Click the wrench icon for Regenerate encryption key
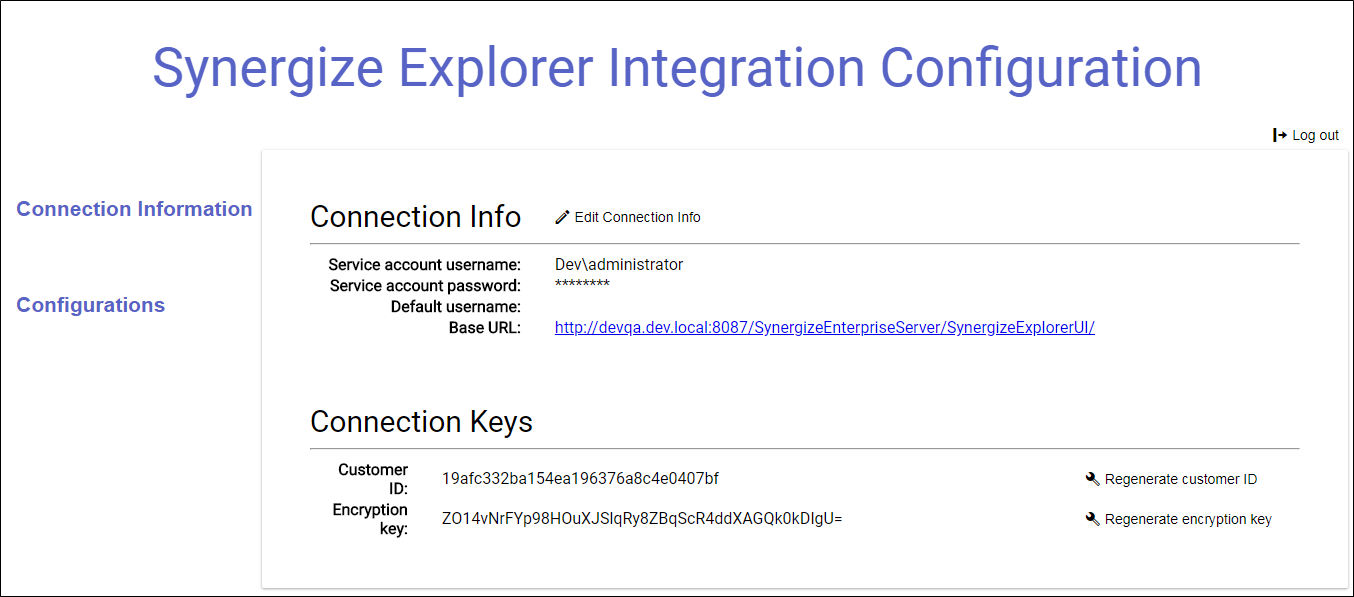This screenshot has height=597, width=1354. click(x=1092, y=519)
